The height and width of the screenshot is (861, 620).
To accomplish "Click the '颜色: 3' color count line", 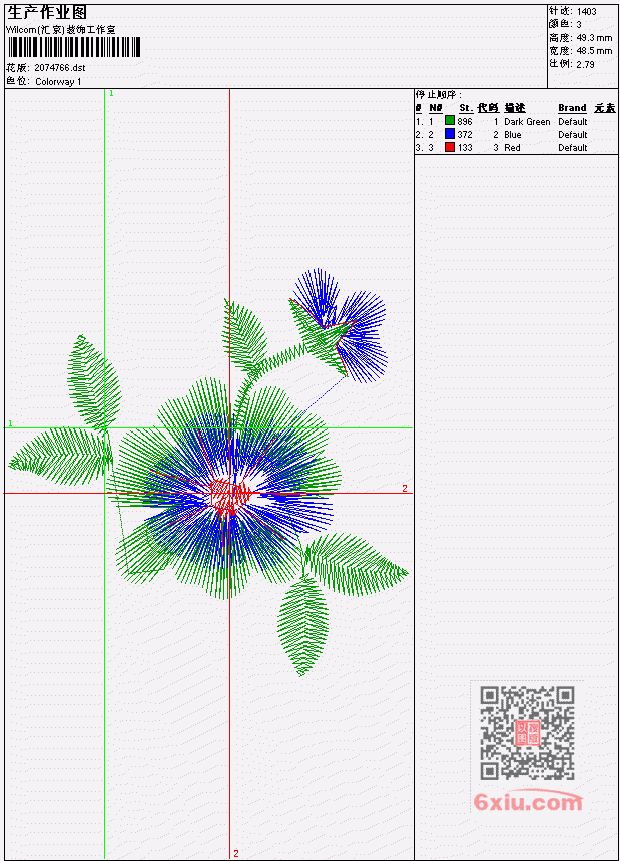I will tap(565, 24).
